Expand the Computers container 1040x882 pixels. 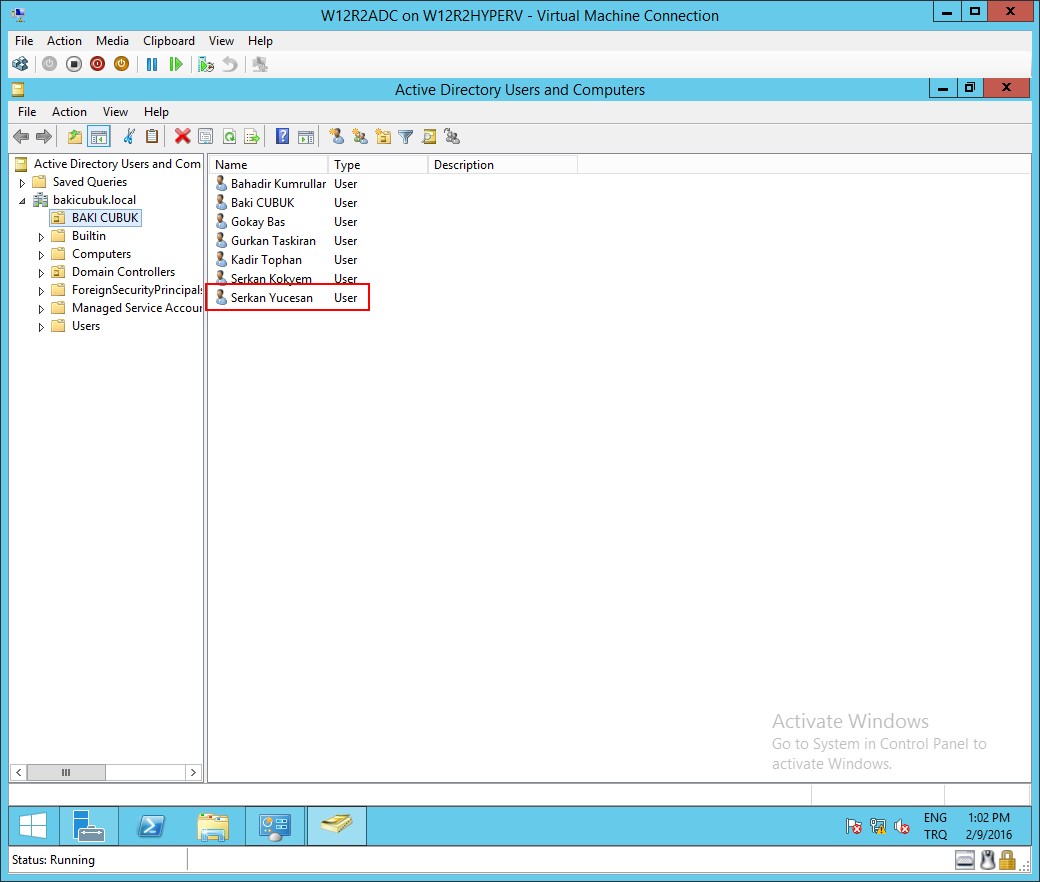click(41, 255)
